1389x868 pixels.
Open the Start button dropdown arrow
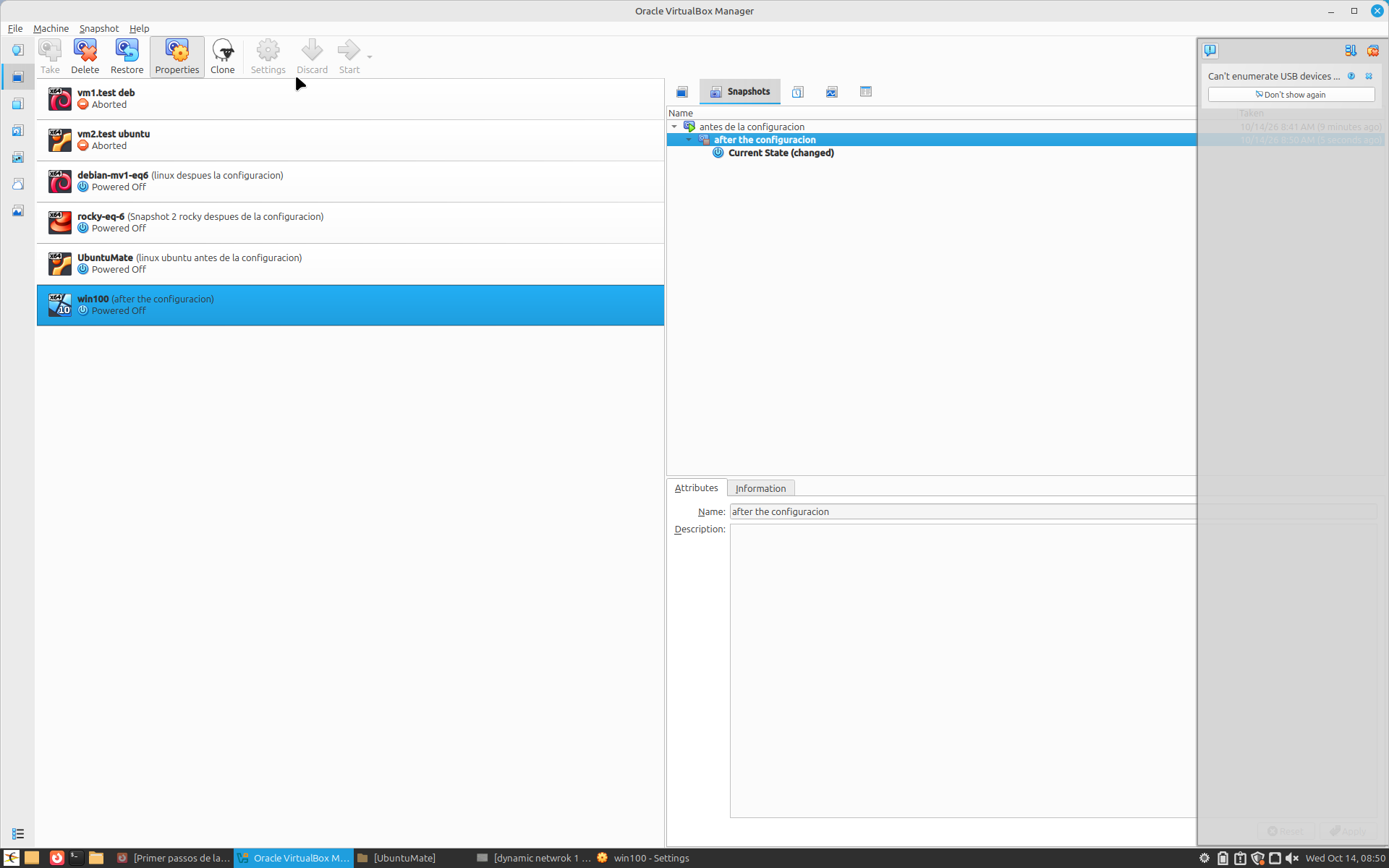pos(370,56)
